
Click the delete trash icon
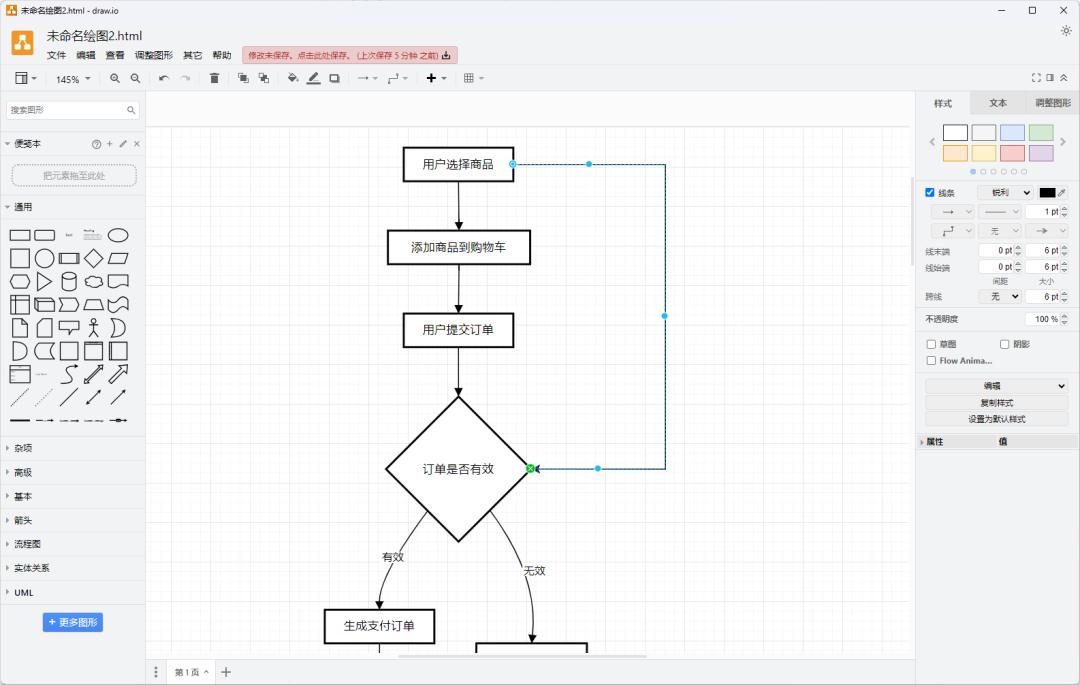pos(214,78)
